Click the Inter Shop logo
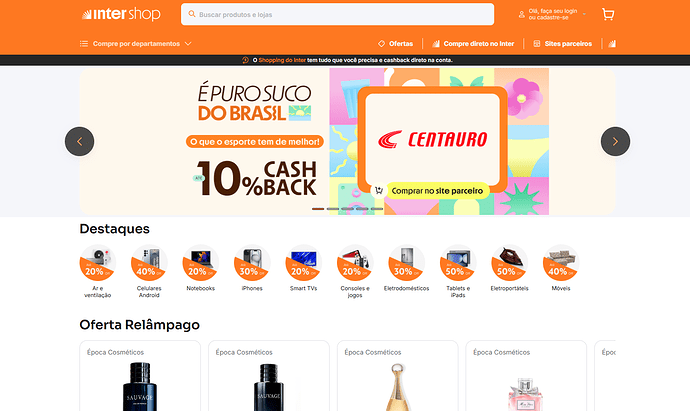 pyautogui.click(x=121, y=14)
